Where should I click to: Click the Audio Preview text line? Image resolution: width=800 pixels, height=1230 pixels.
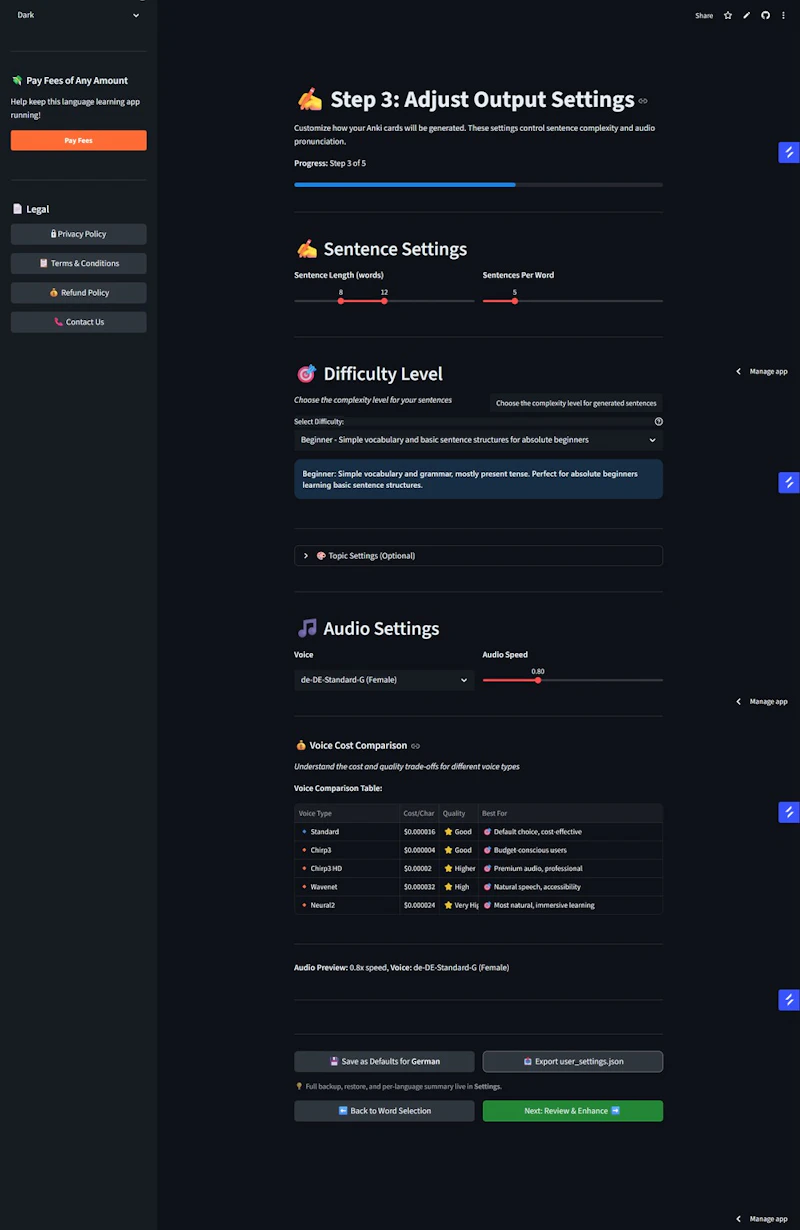click(x=401, y=968)
